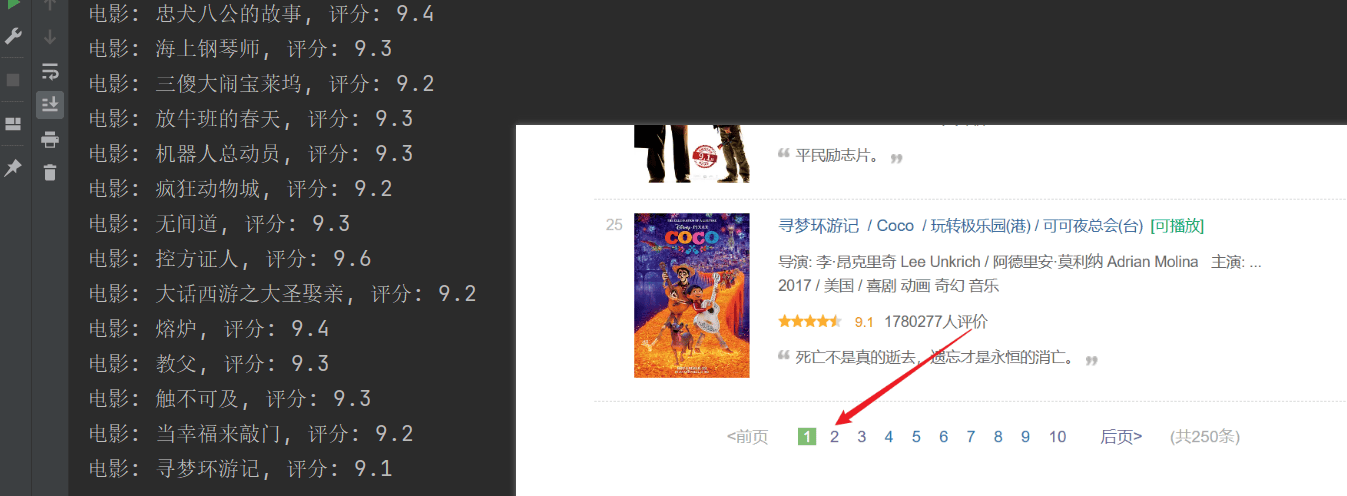
Task: Click the Coco movie poster thumbnail
Action: [x=692, y=295]
